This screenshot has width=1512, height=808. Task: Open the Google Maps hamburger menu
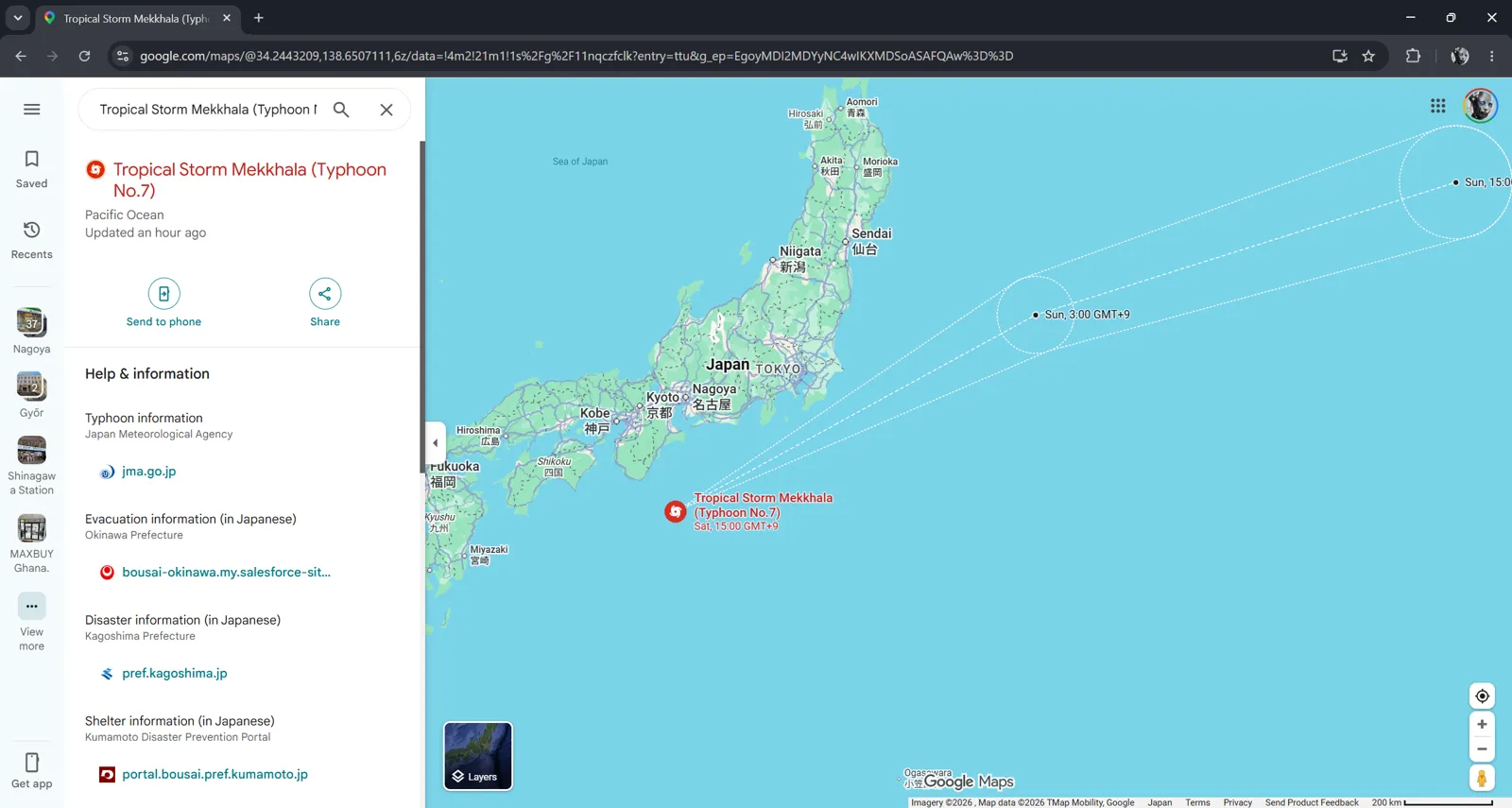point(31,110)
